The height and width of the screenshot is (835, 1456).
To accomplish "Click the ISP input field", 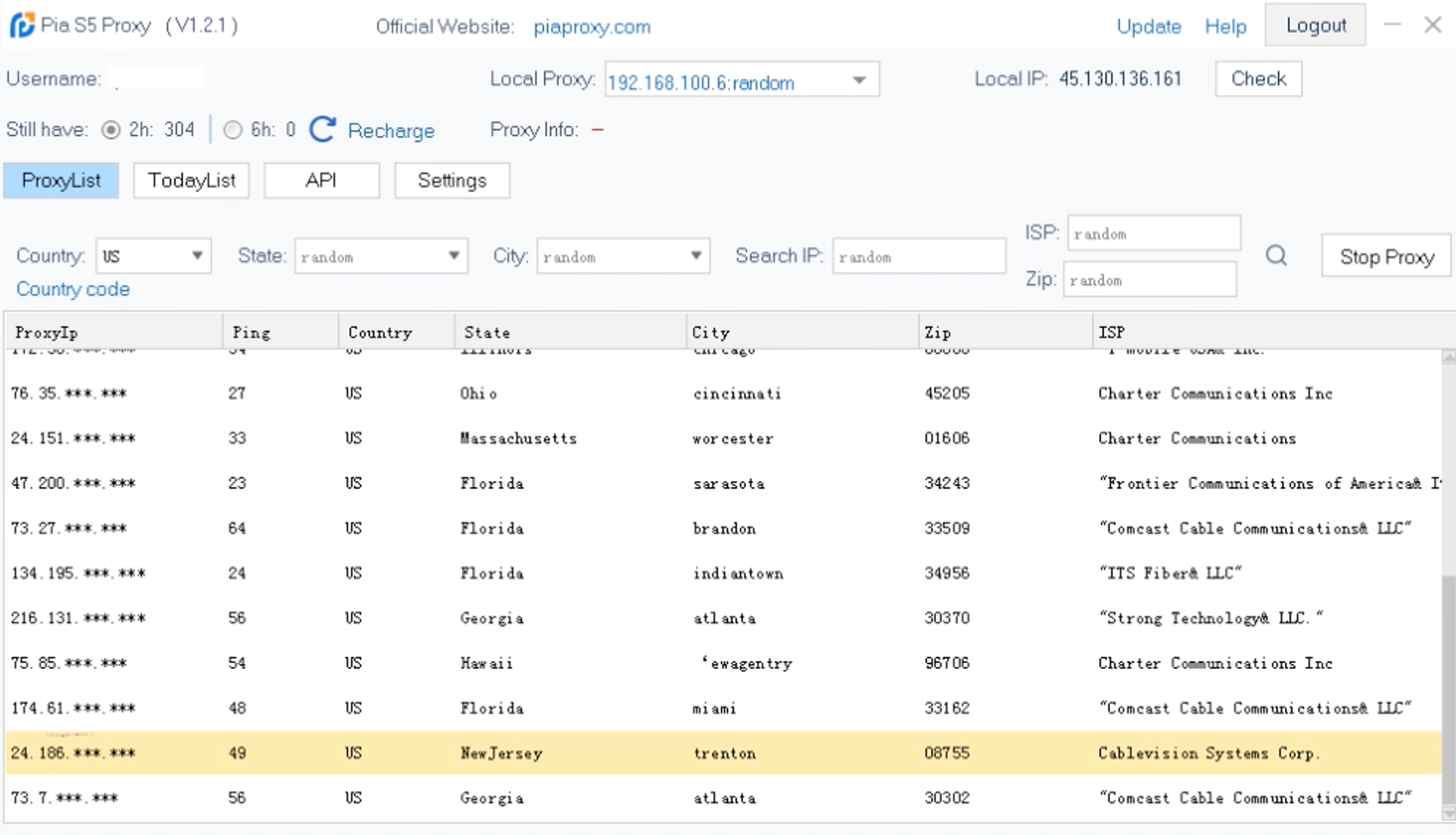I will coord(1154,233).
